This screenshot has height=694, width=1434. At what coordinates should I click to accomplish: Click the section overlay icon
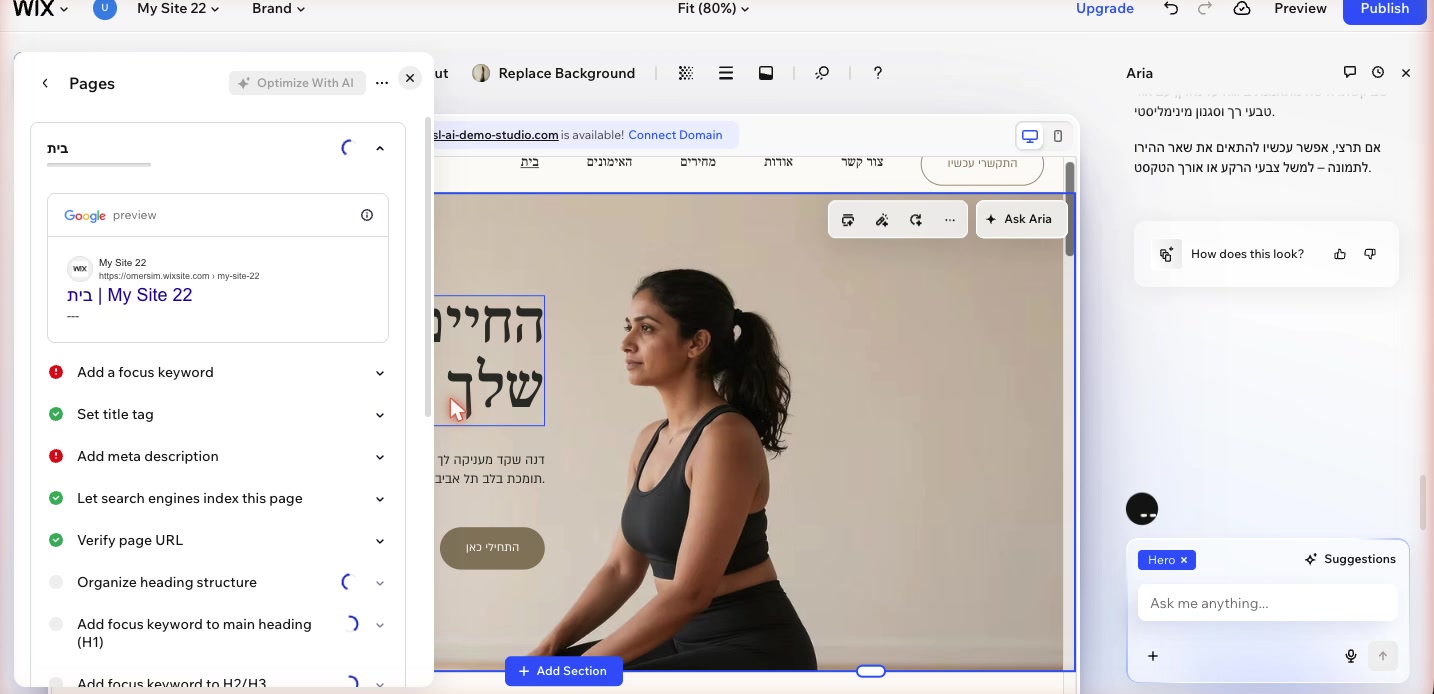pos(766,73)
